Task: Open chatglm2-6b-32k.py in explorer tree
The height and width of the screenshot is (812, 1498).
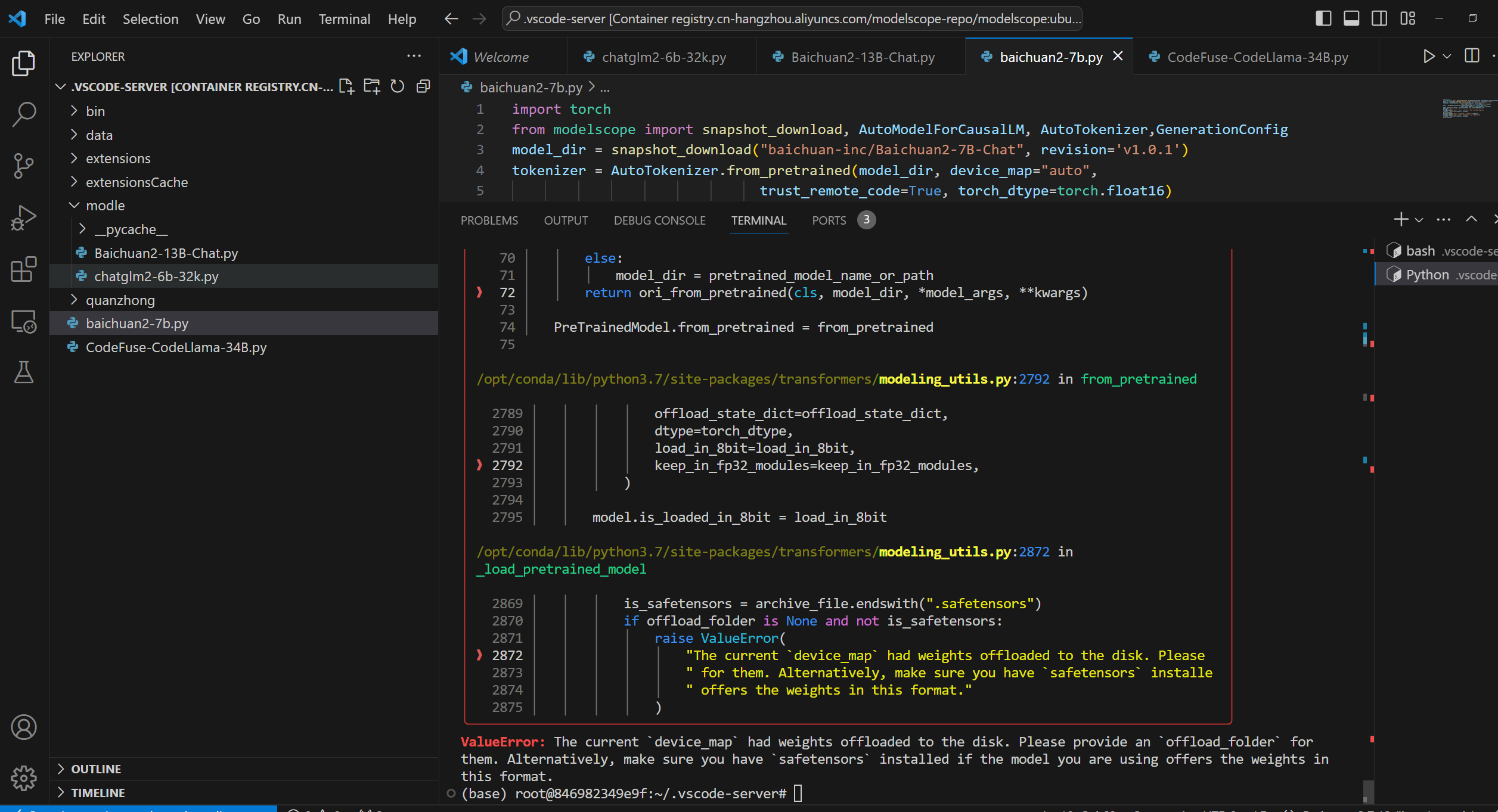Action: click(244, 276)
